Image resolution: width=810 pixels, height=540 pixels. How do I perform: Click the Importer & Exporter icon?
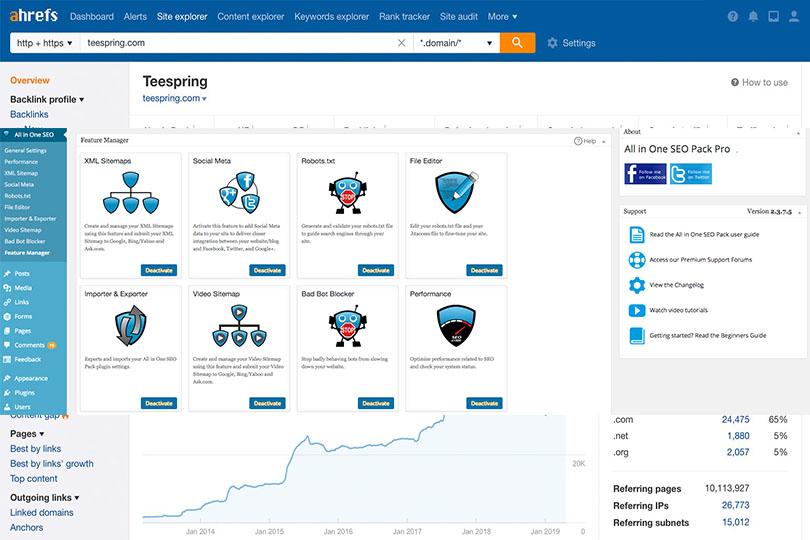click(x=131, y=325)
